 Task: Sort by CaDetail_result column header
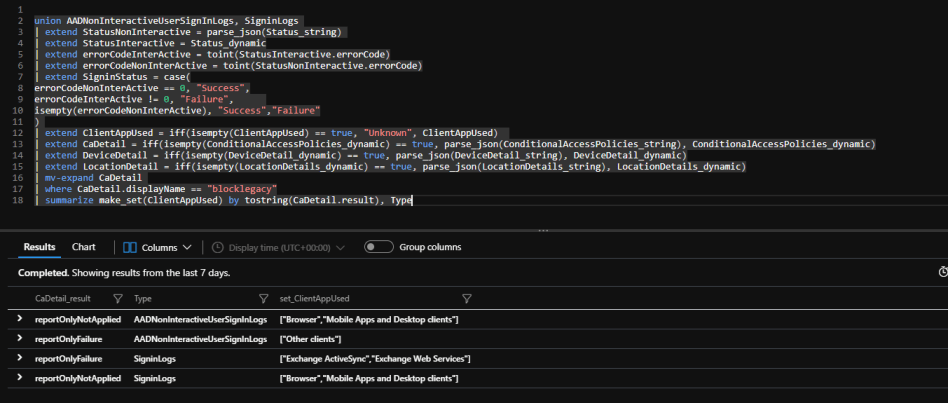pyautogui.click(x=62, y=298)
